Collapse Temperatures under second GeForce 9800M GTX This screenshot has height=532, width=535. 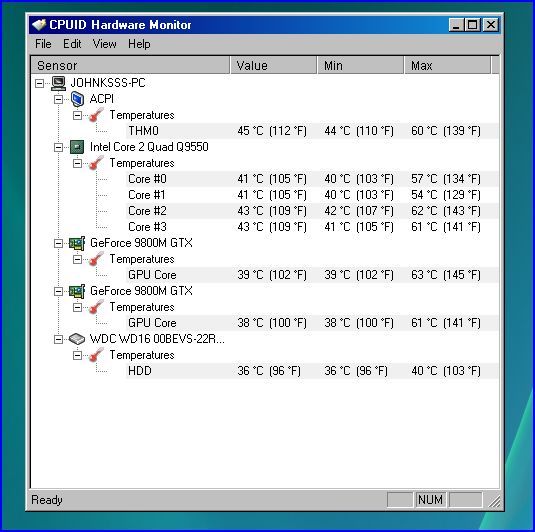78,307
